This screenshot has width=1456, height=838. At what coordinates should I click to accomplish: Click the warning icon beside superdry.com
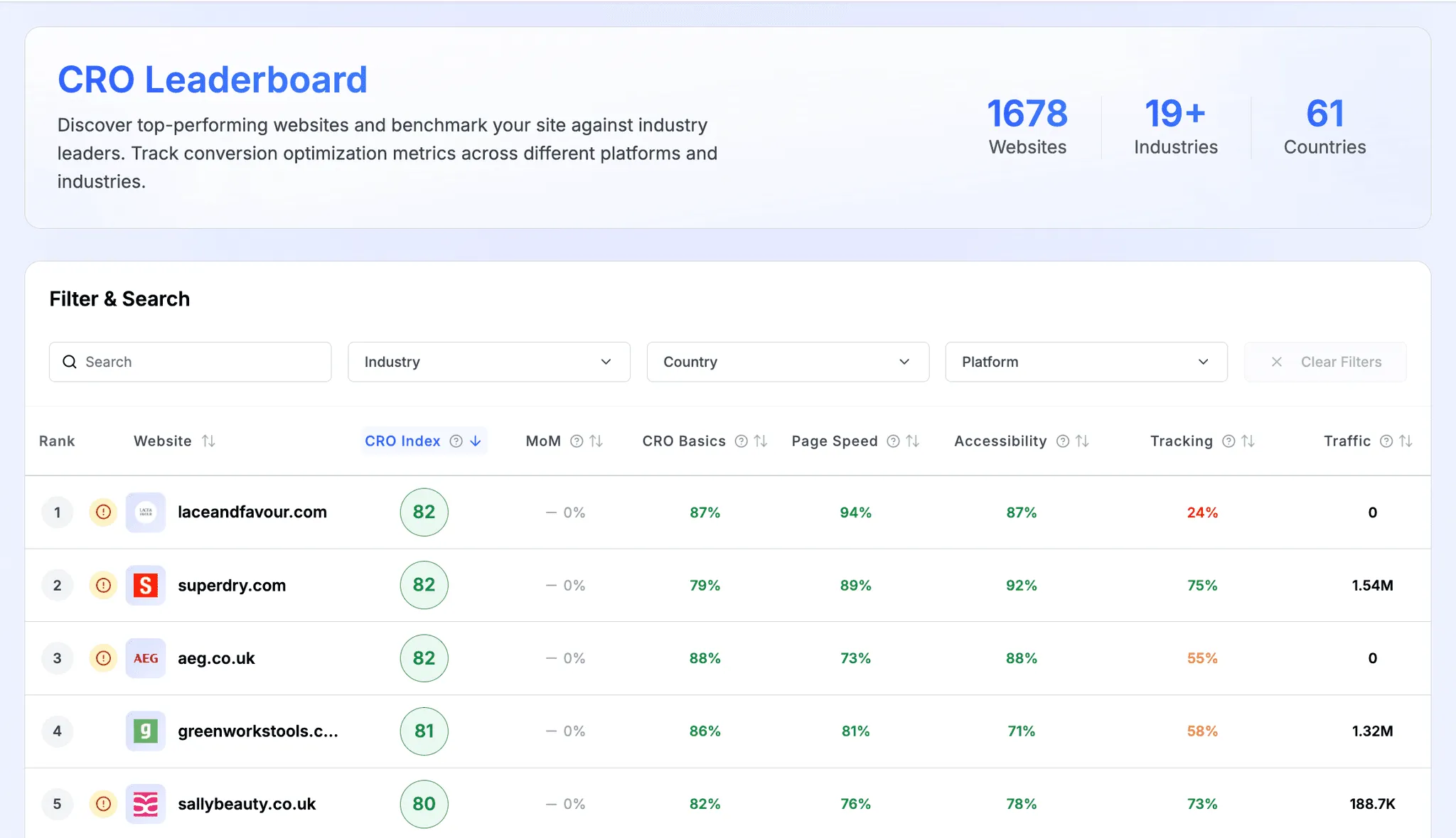pos(103,585)
